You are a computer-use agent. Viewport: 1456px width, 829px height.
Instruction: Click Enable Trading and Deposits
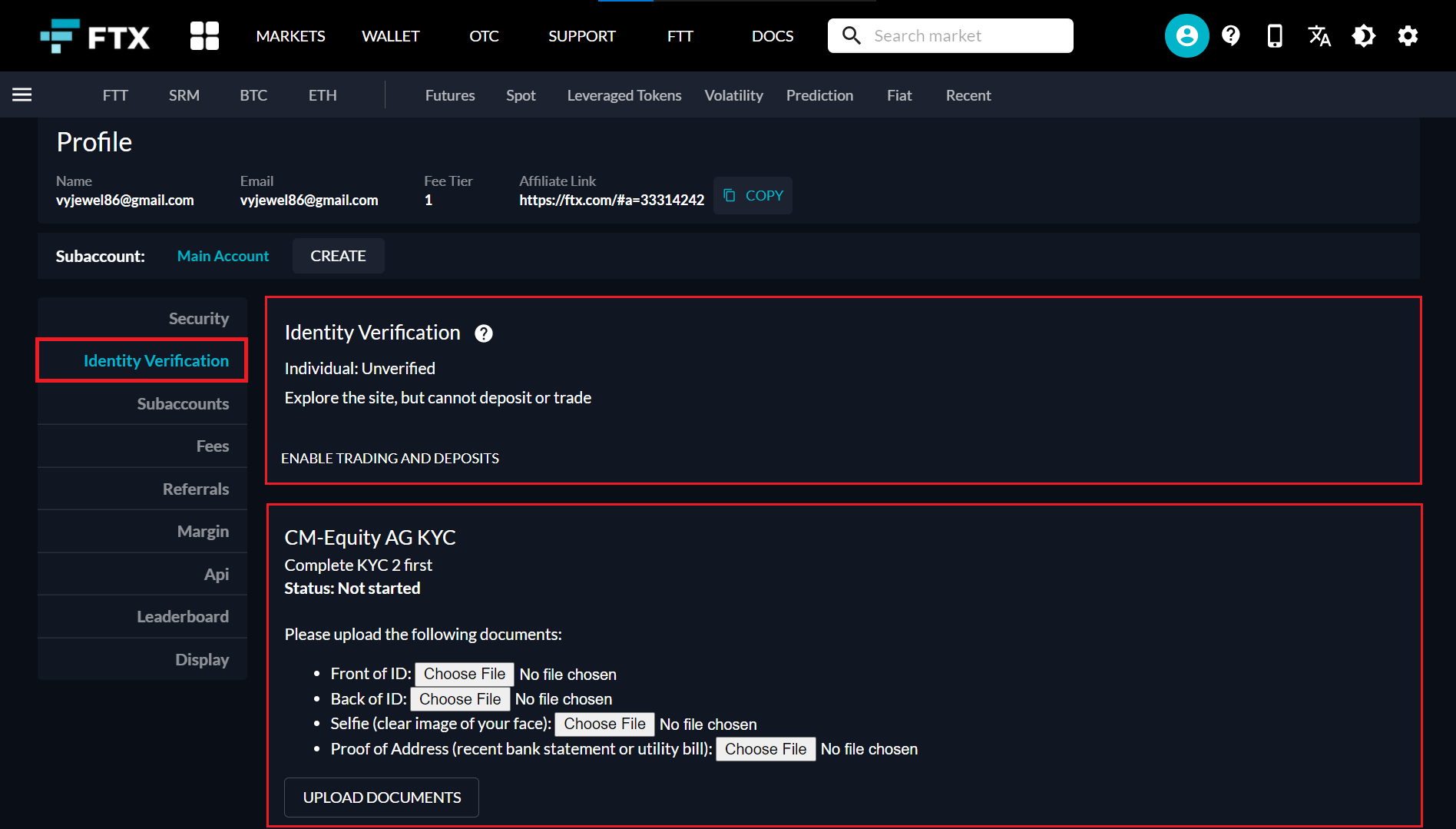[x=390, y=458]
